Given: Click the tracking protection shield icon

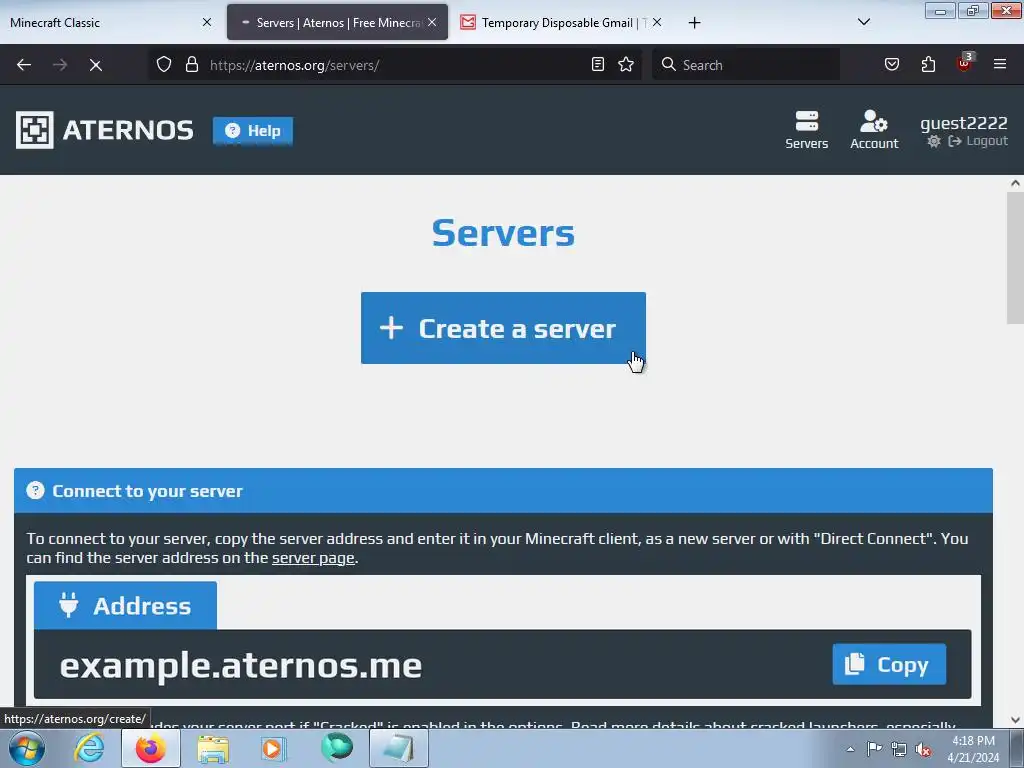Looking at the screenshot, I should [164, 65].
